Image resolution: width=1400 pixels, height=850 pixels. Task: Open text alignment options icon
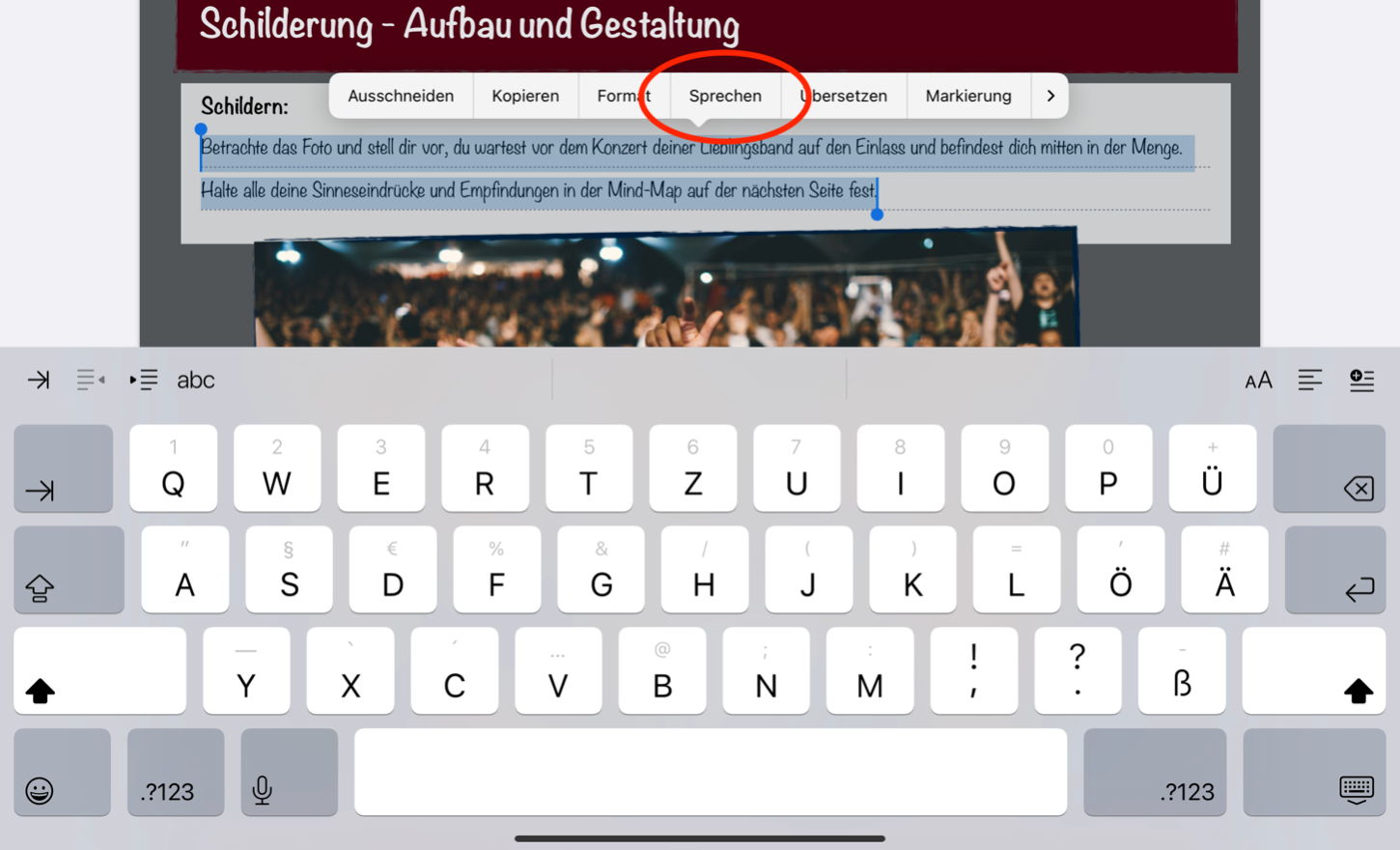(x=1310, y=381)
